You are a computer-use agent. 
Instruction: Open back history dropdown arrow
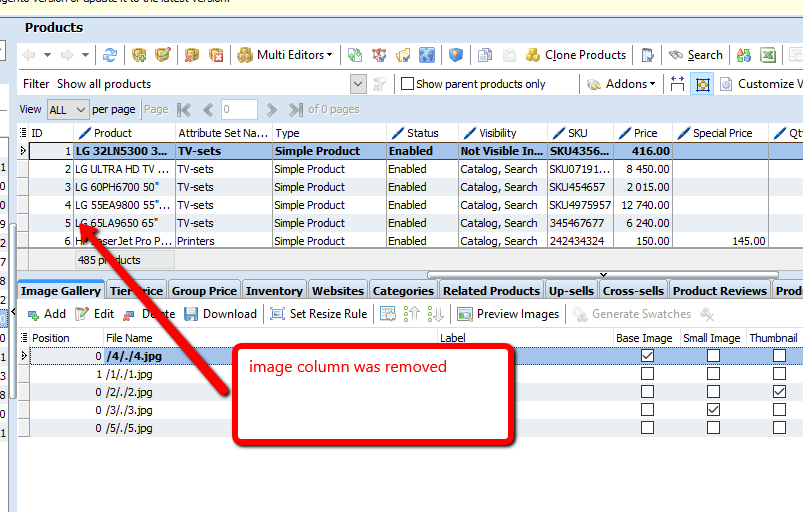tap(47, 55)
